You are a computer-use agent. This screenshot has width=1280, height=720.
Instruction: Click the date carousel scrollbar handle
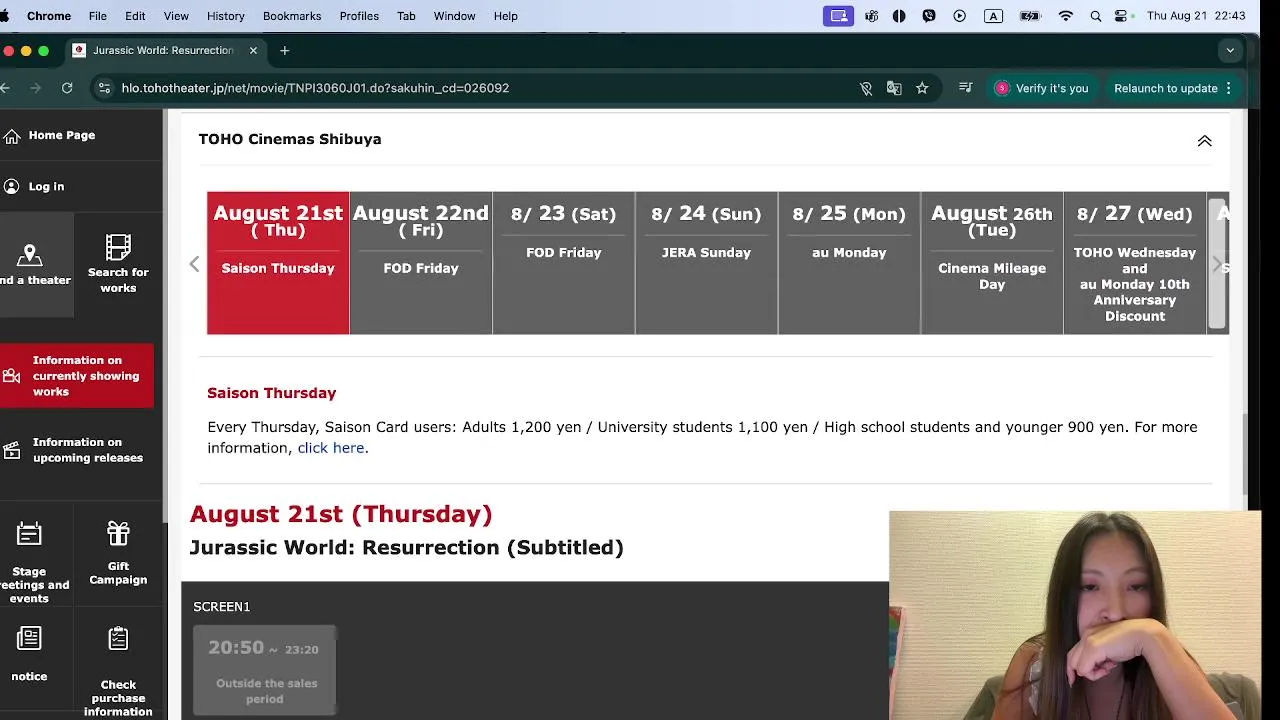tap(1218, 263)
